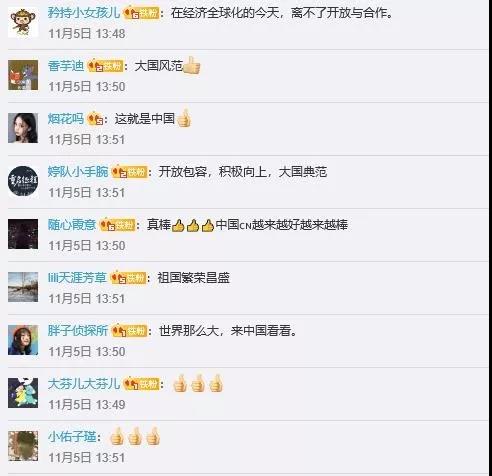Open username link 随心雨意
The image size is (492, 476).
point(72,225)
